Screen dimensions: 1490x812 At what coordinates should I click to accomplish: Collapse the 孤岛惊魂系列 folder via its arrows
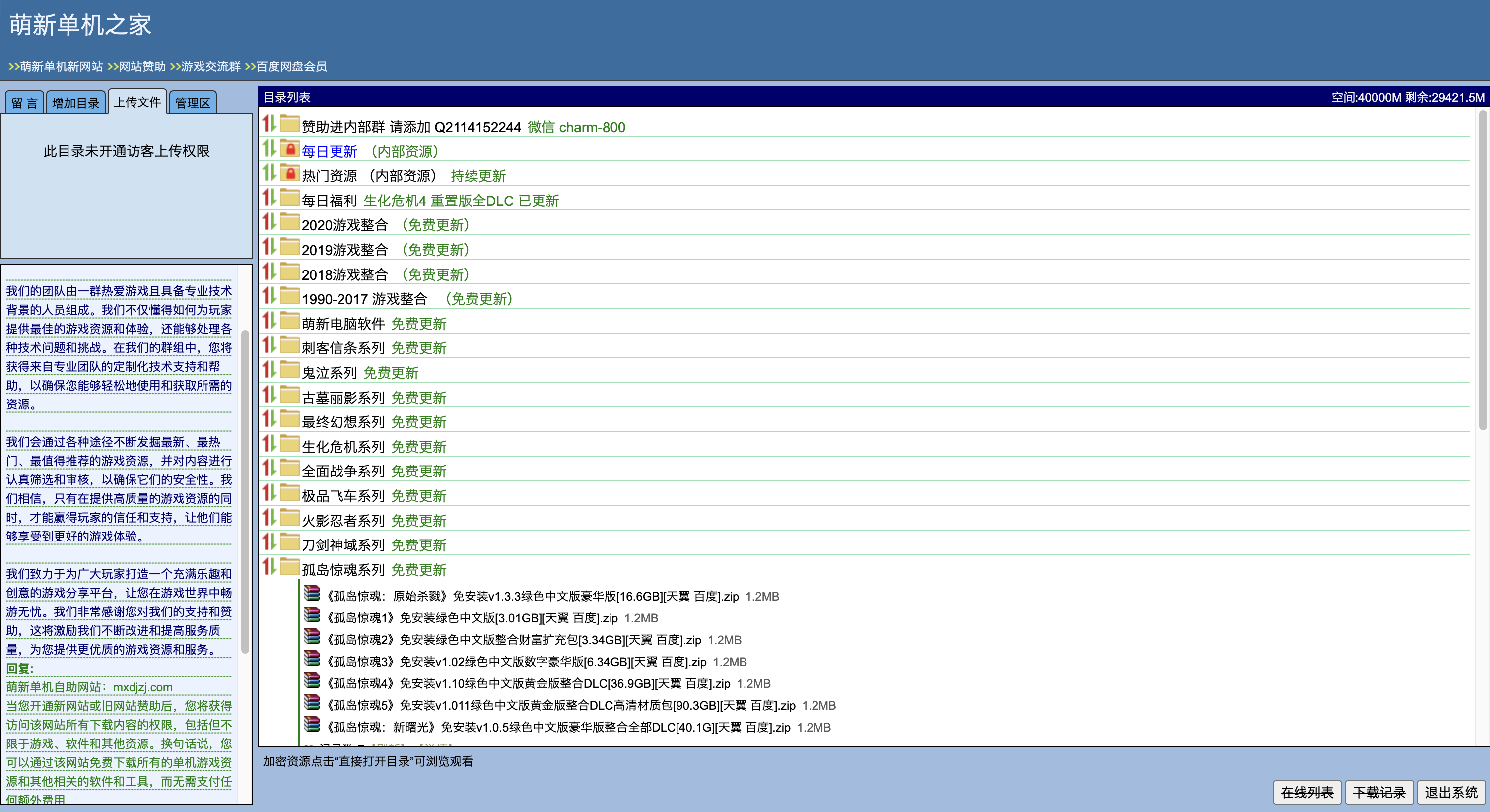tap(269, 567)
